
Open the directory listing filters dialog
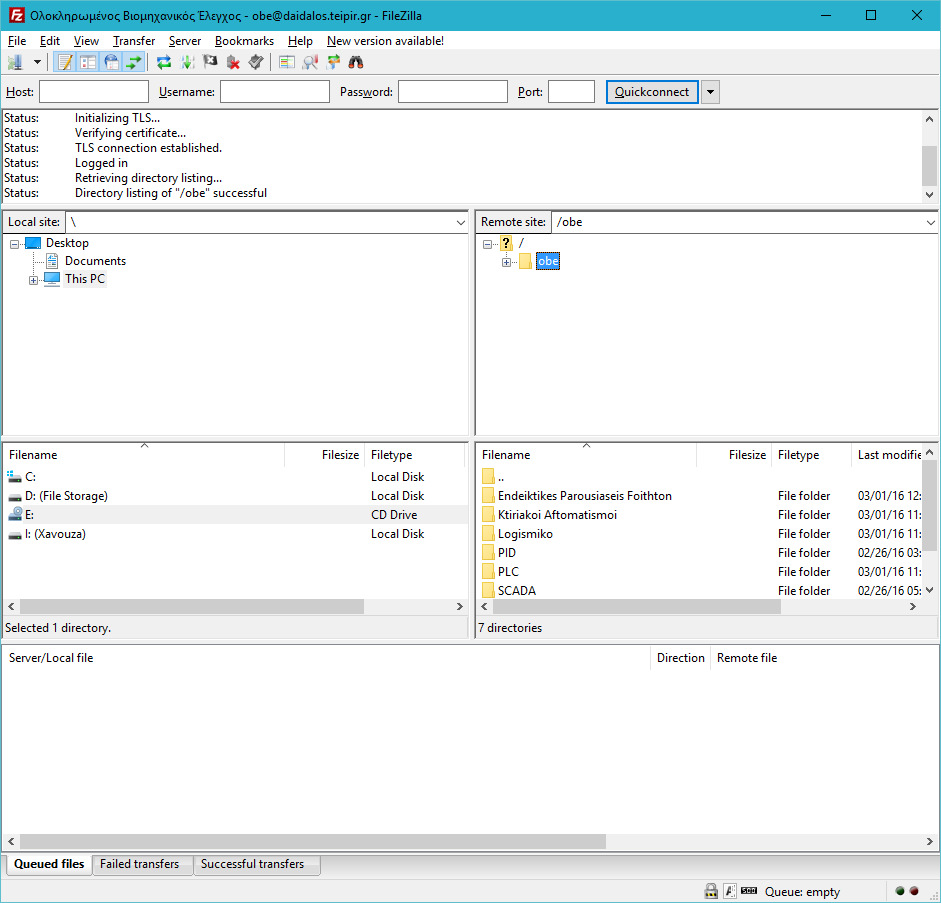click(287, 62)
